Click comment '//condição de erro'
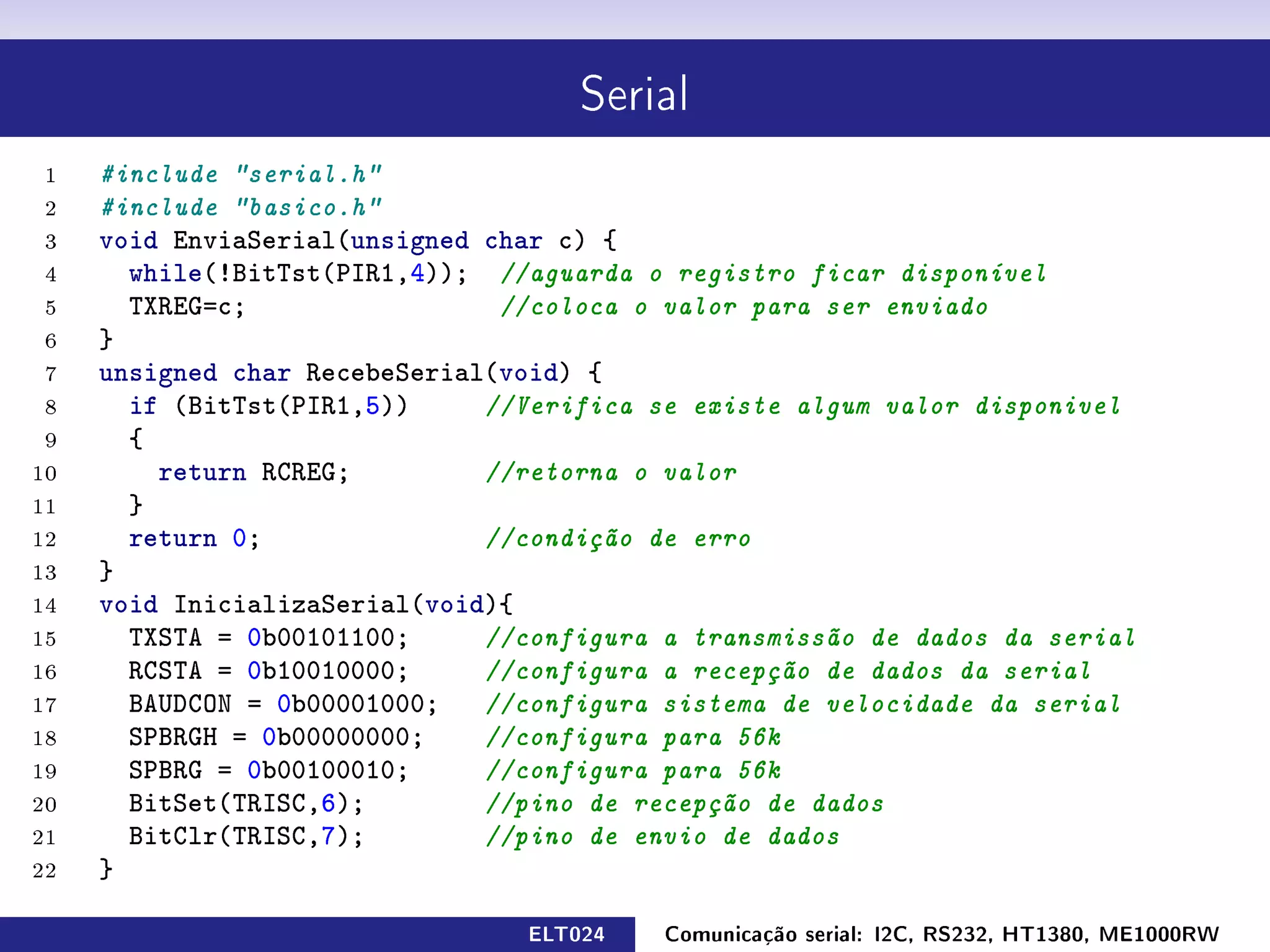The height and width of the screenshot is (952, 1270). 618,539
